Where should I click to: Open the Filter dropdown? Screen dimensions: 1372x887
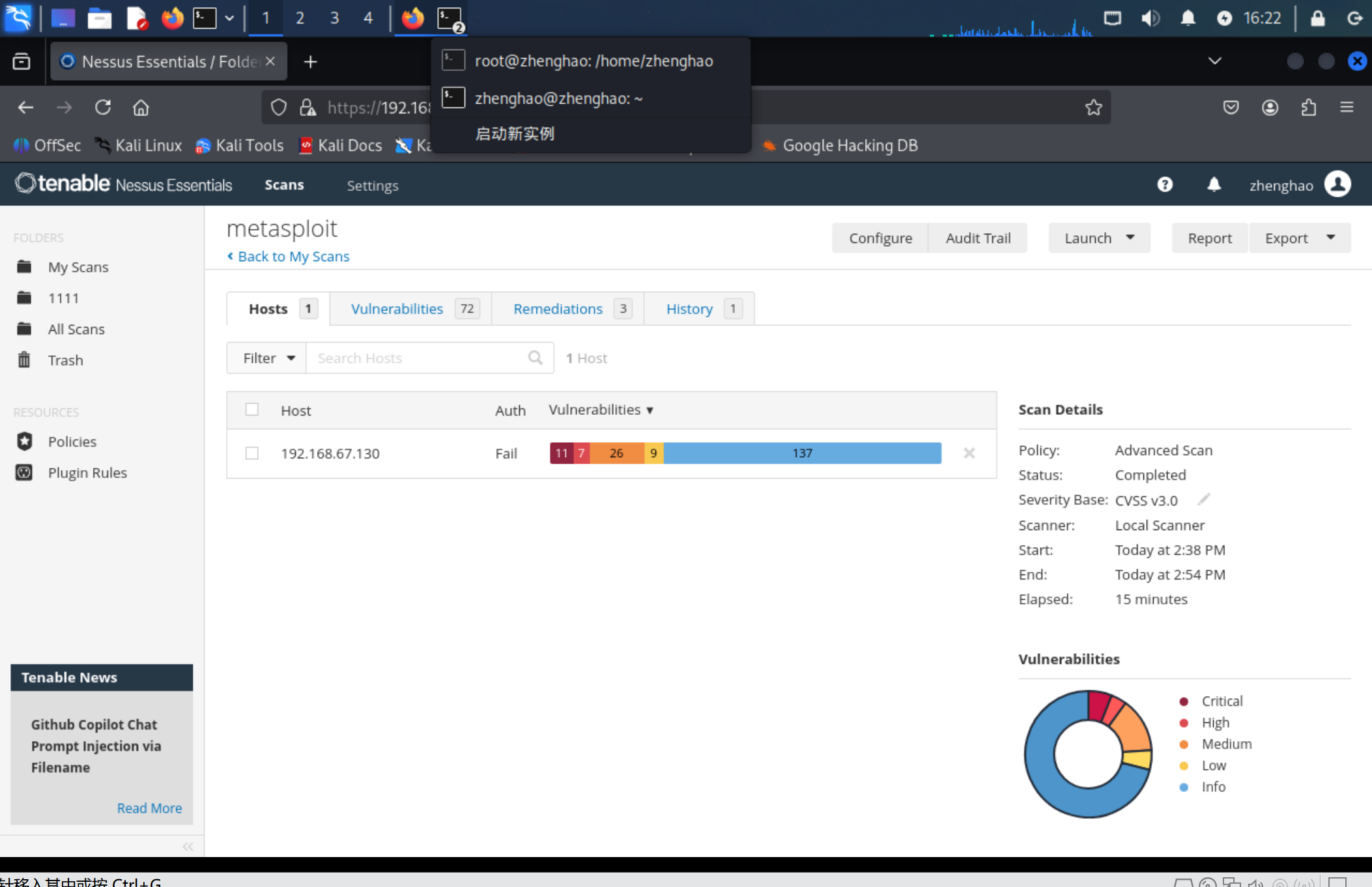pos(267,358)
